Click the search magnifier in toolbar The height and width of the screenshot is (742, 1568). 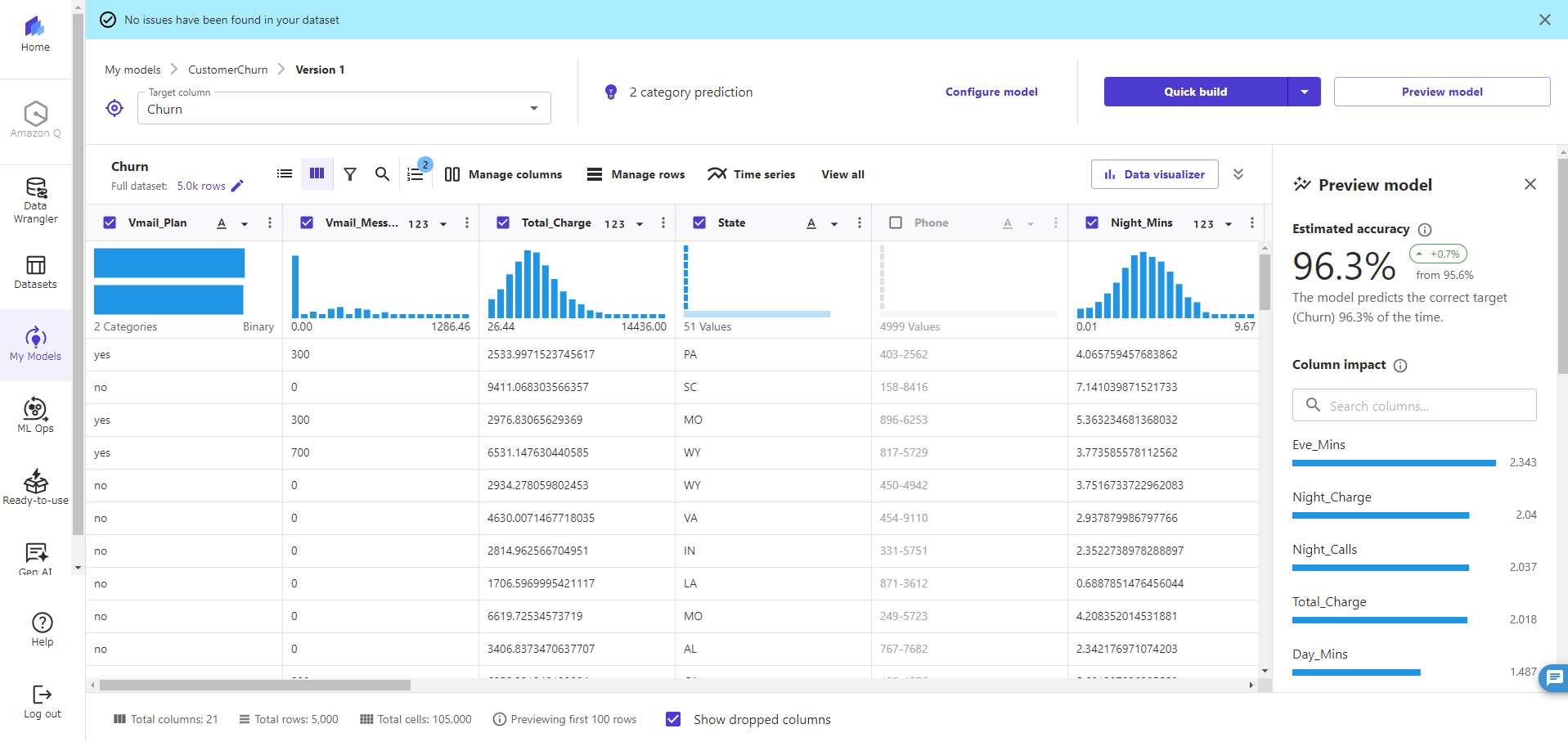click(x=382, y=173)
